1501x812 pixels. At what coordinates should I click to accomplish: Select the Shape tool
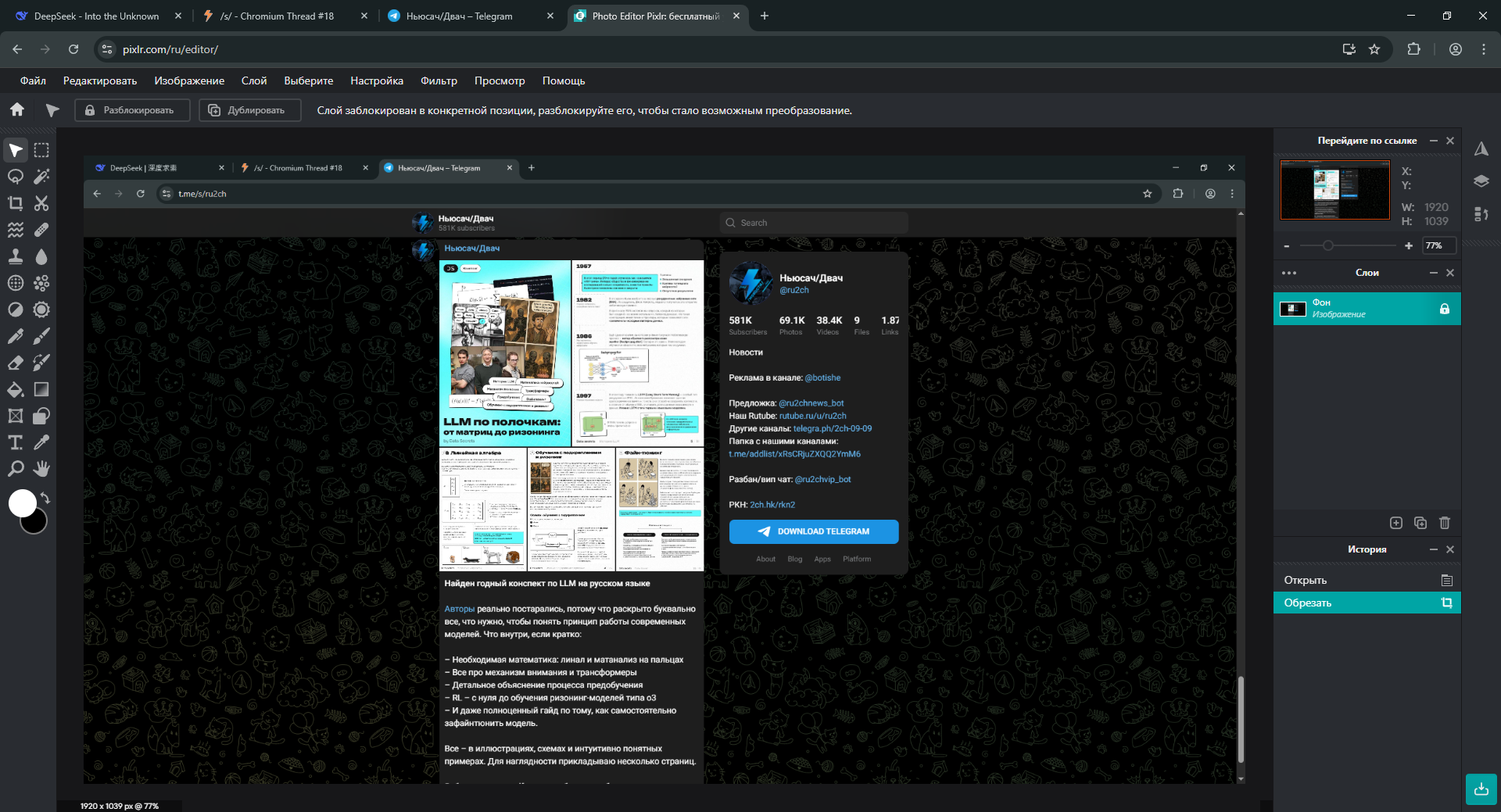[41, 416]
